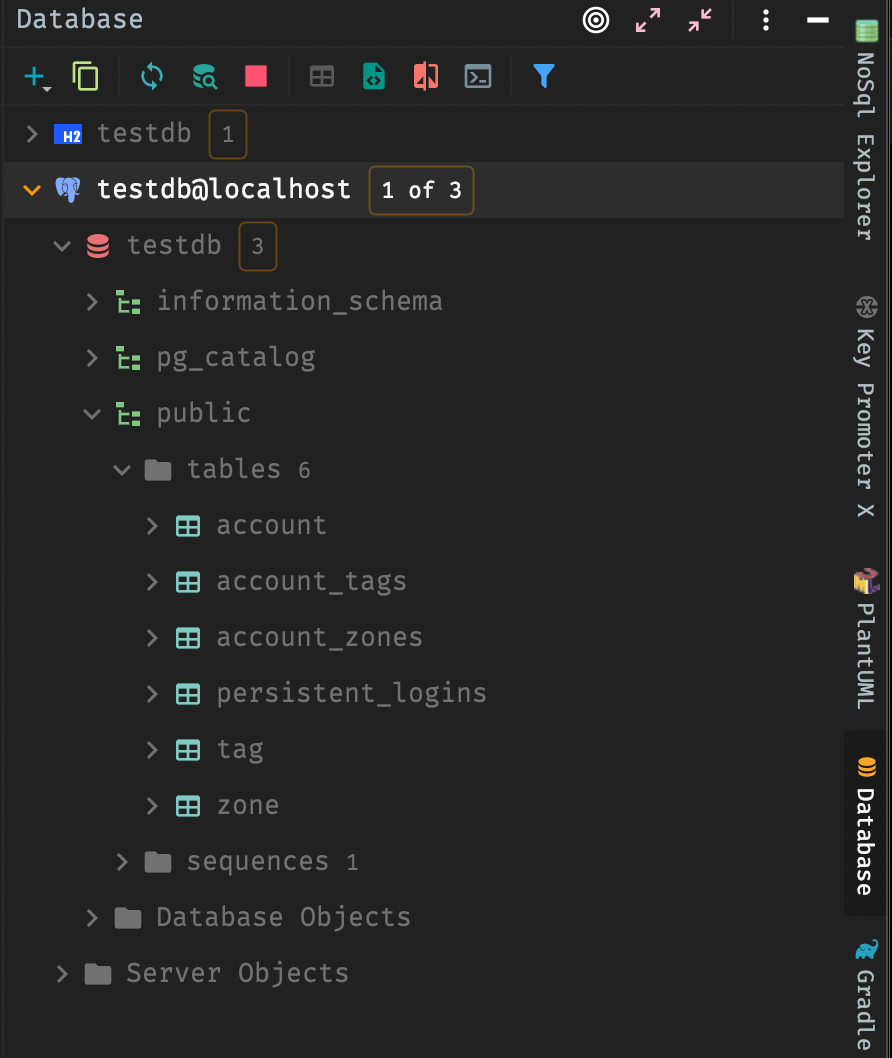Click the blue Filter funnel icon

[x=543, y=76]
